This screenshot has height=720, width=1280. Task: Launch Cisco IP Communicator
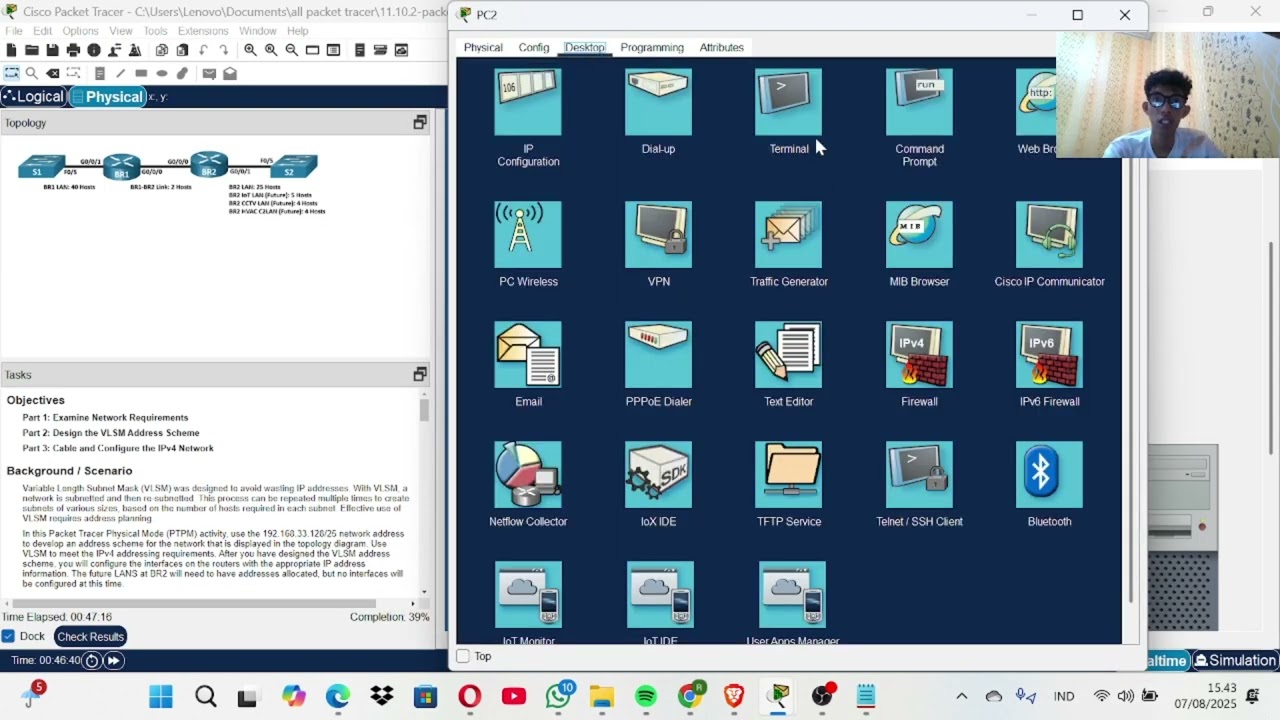pos(1049,235)
